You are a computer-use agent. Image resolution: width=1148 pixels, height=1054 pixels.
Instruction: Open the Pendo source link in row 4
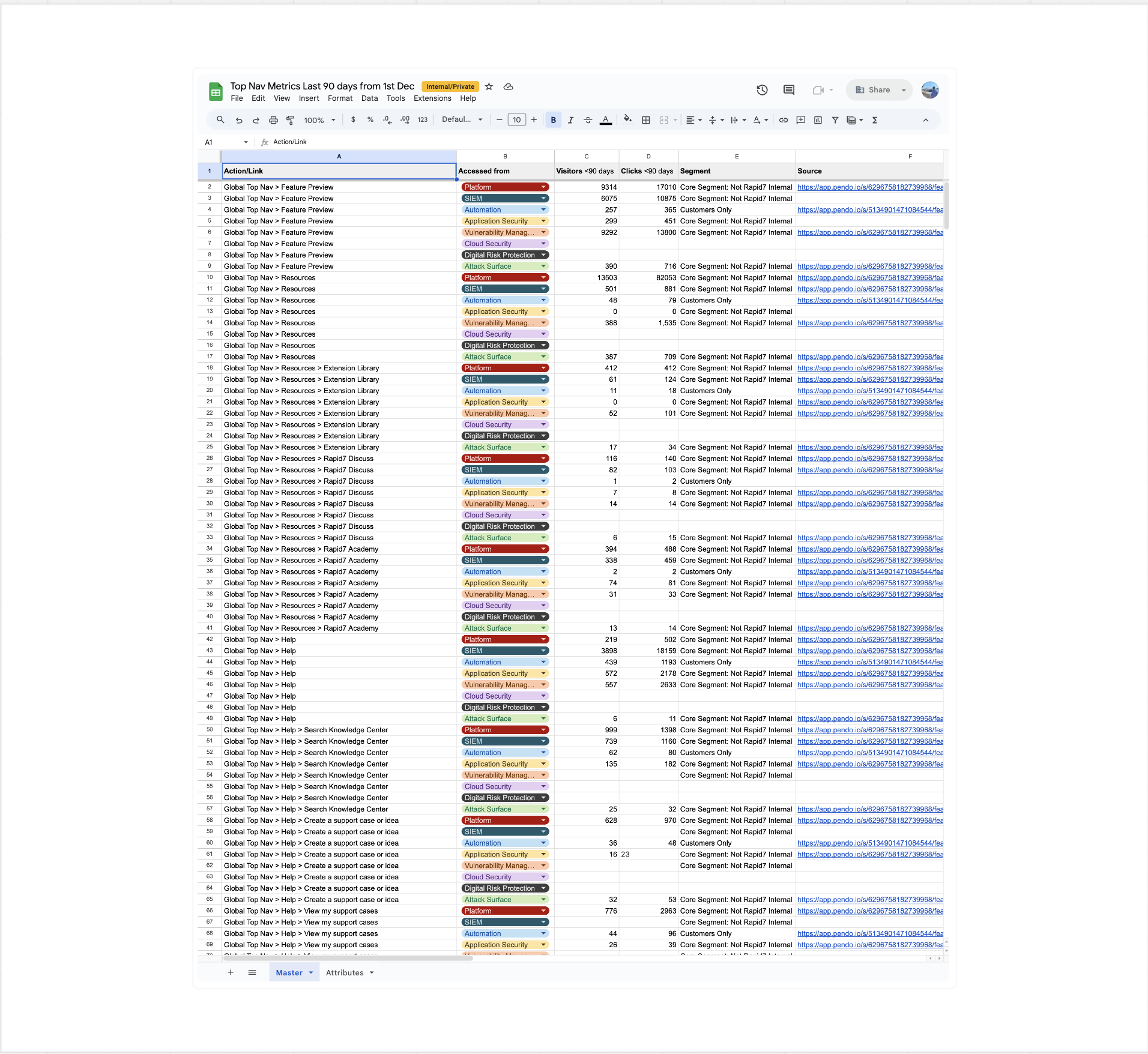pyautogui.click(x=870, y=210)
